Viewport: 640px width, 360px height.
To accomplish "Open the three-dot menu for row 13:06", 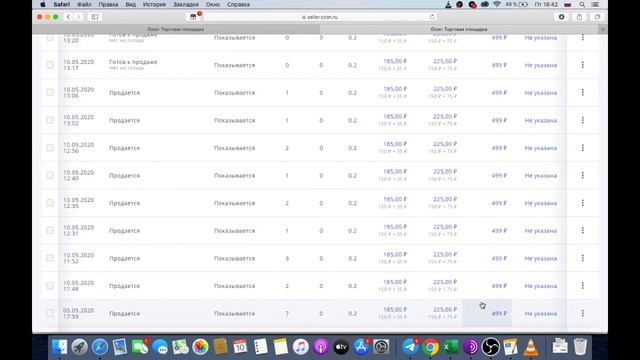I will pyautogui.click(x=582, y=93).
